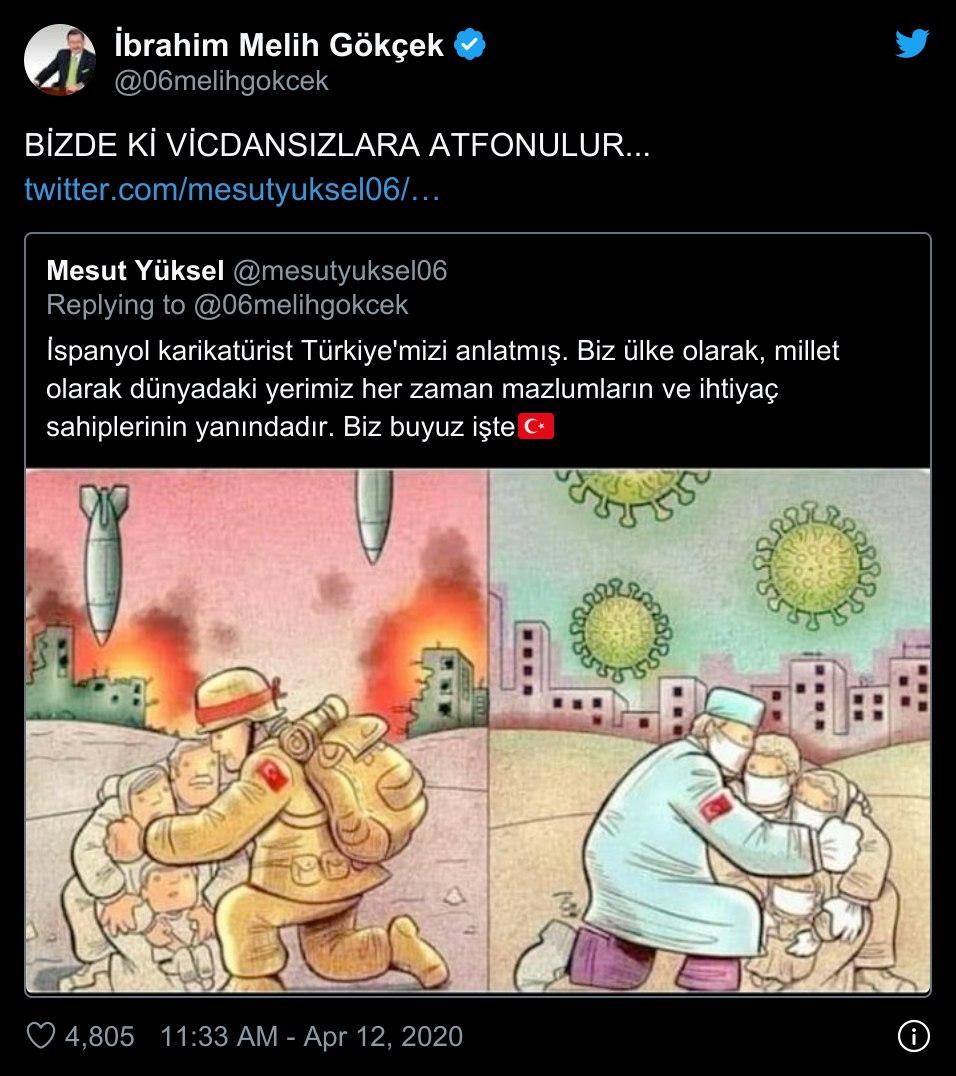The height and width of the screenshot is (1076, 956).
Task: Click the BİZDE Kİ VİCDANSIZLARA tweet text
Action: 337,145
